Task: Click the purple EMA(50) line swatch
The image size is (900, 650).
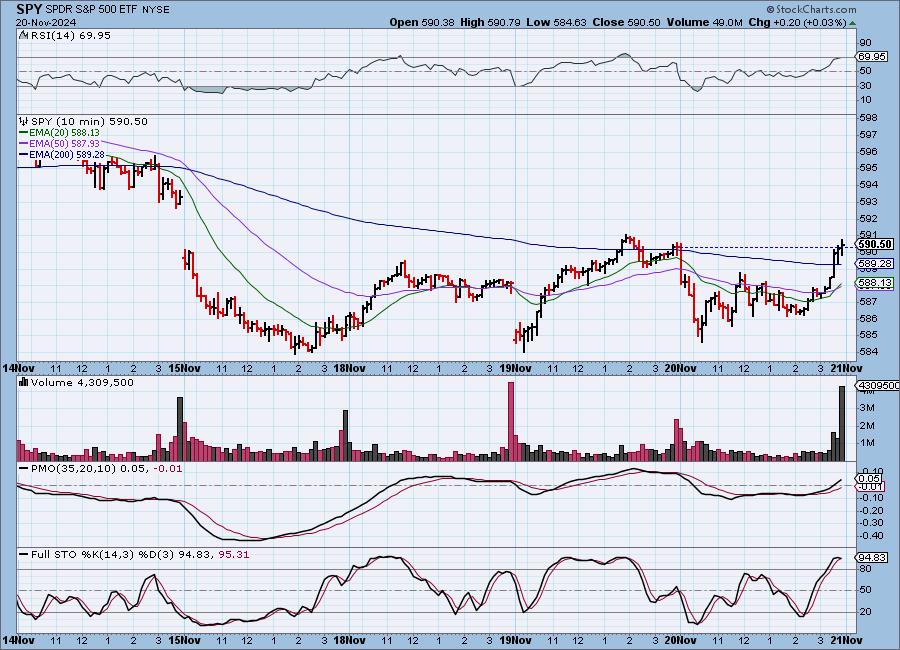Action: (x=24, y=144)
